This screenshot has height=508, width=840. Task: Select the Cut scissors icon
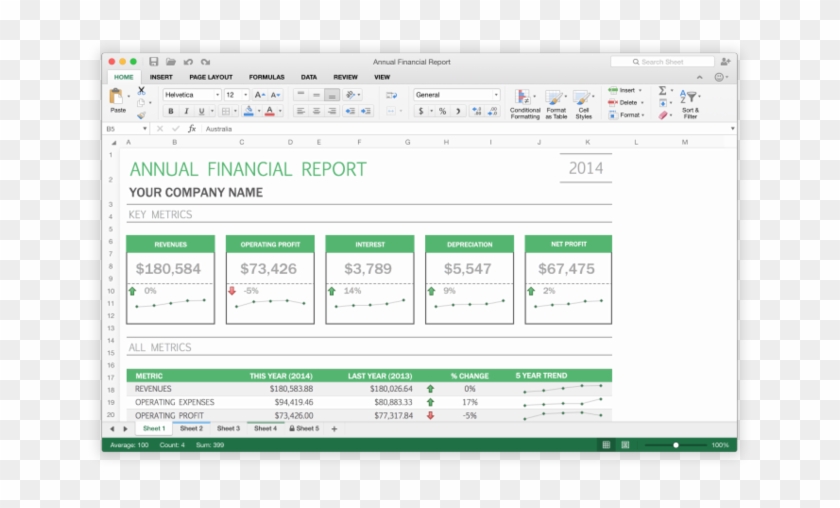click(141, 90)
